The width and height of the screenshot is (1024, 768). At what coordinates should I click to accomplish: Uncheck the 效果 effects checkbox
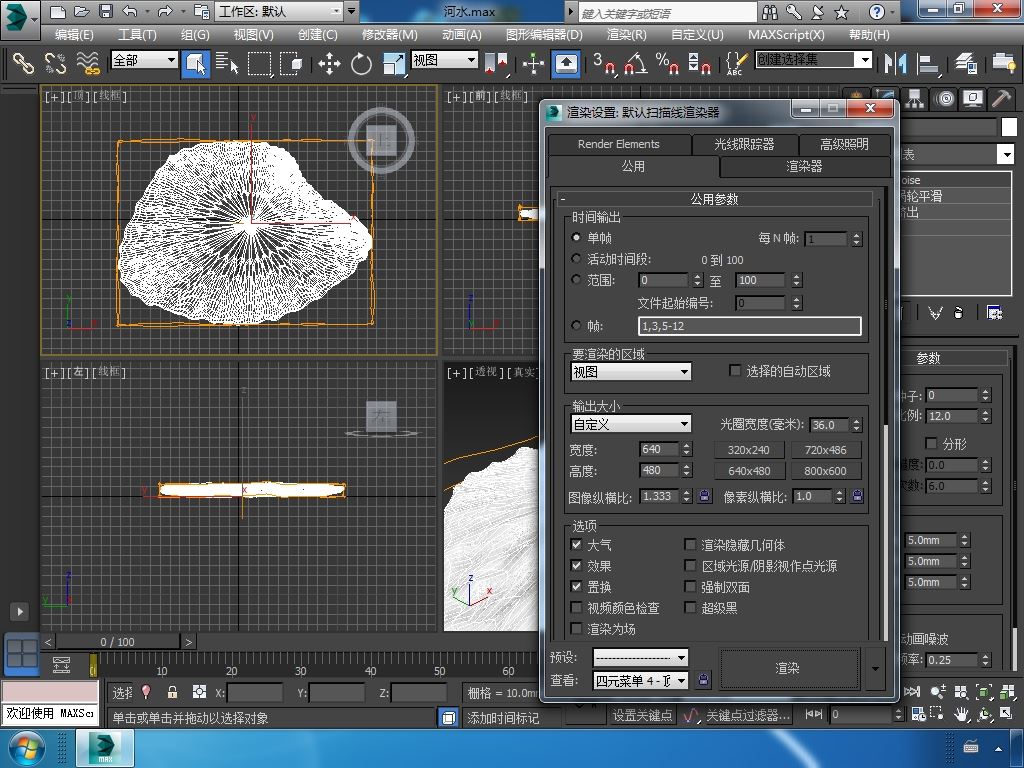[x=576, y=566]
